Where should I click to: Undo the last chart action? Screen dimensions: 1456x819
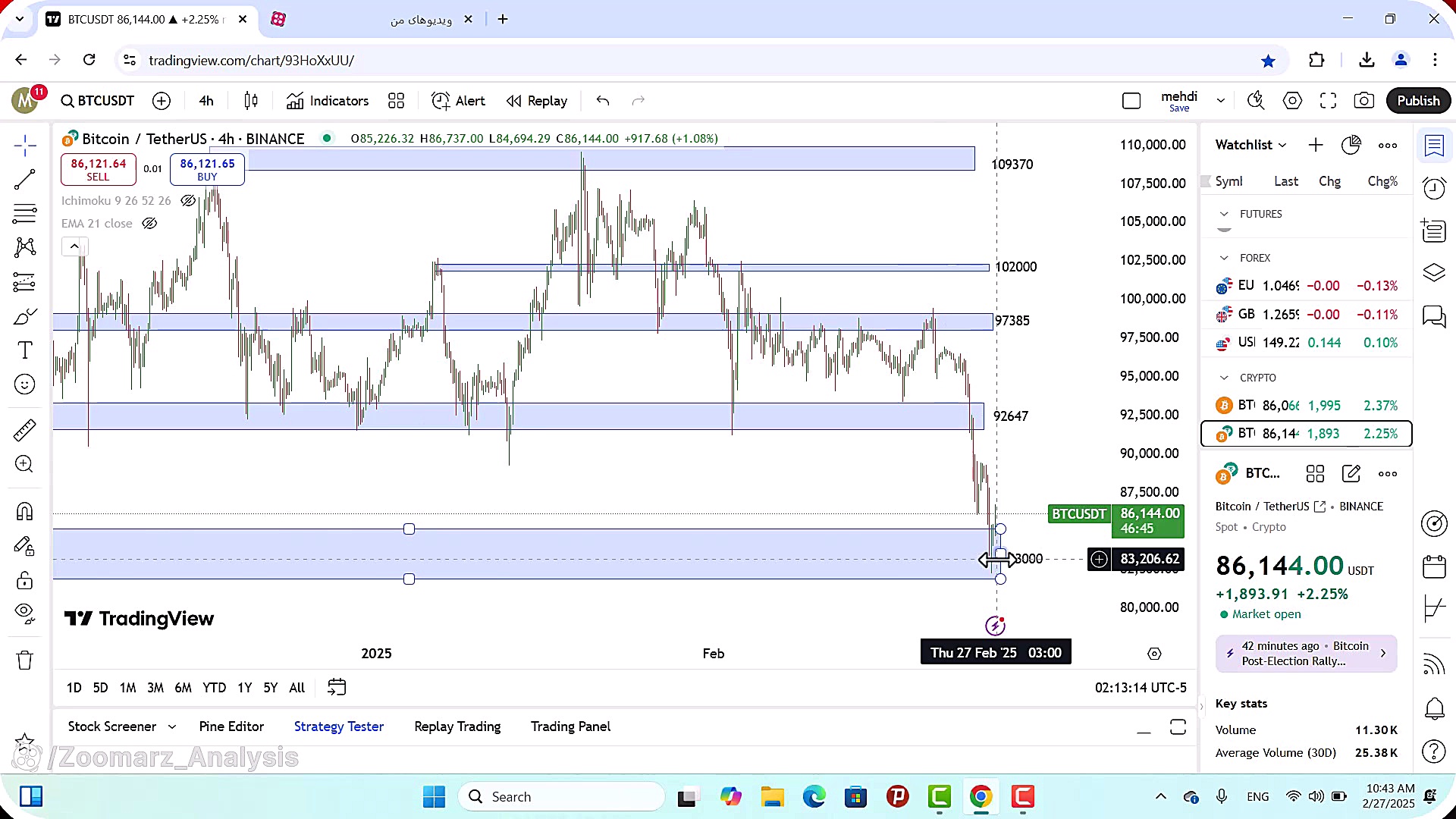tap(603, 101)
